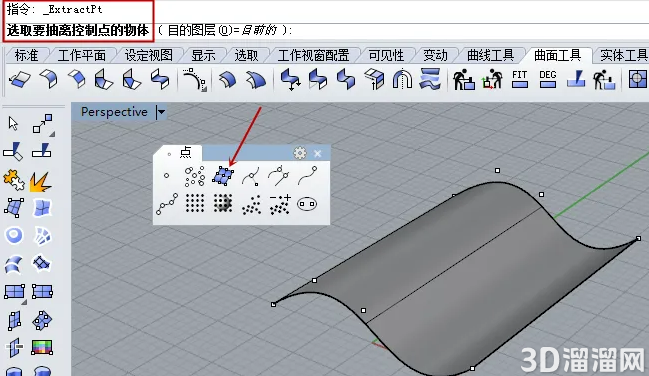Click the first worker figure rebuild surface icon
The image size is (649, 376).
[464, 80]
